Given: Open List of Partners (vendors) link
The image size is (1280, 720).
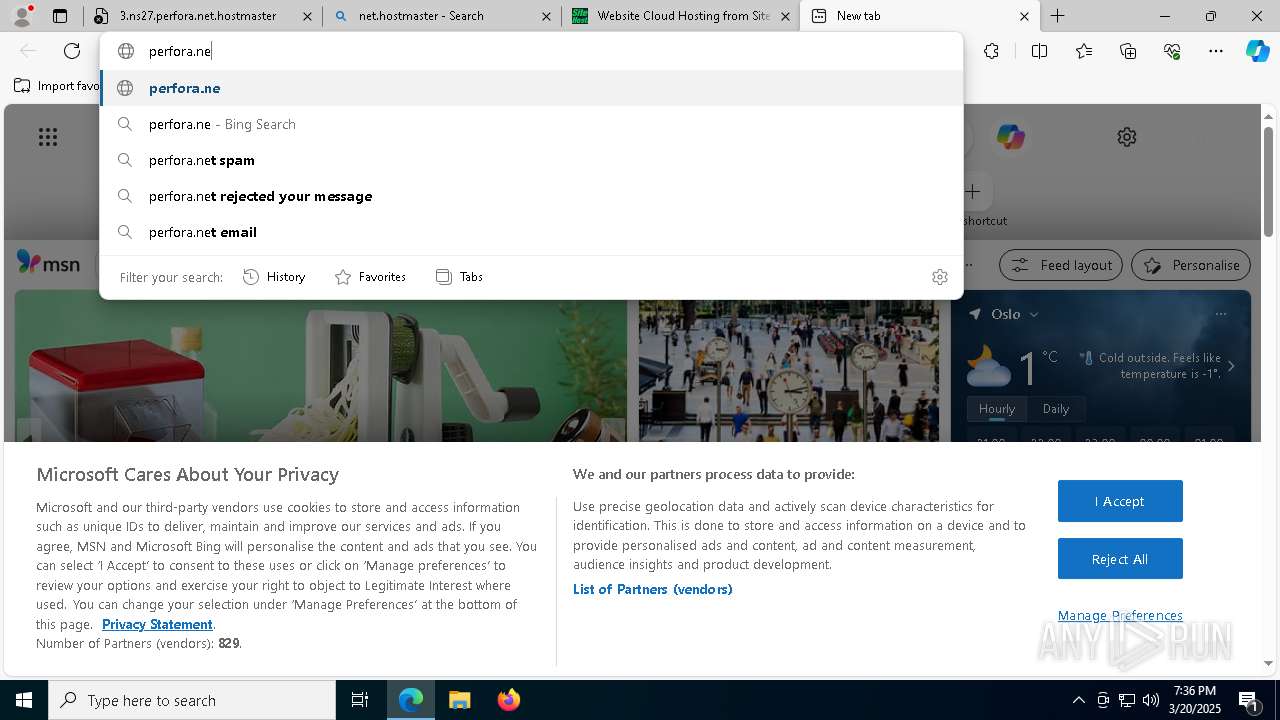Looking at the screenshot, I should pyautogui.click(x=653, y=589).
